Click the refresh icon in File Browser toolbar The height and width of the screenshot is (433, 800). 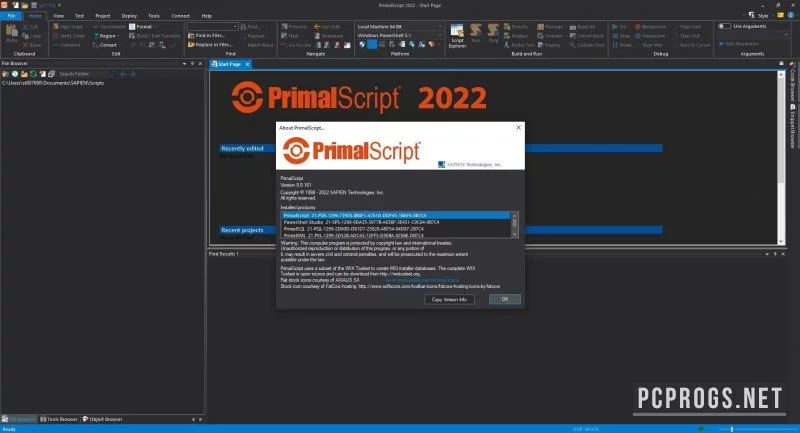coord(33,74)
